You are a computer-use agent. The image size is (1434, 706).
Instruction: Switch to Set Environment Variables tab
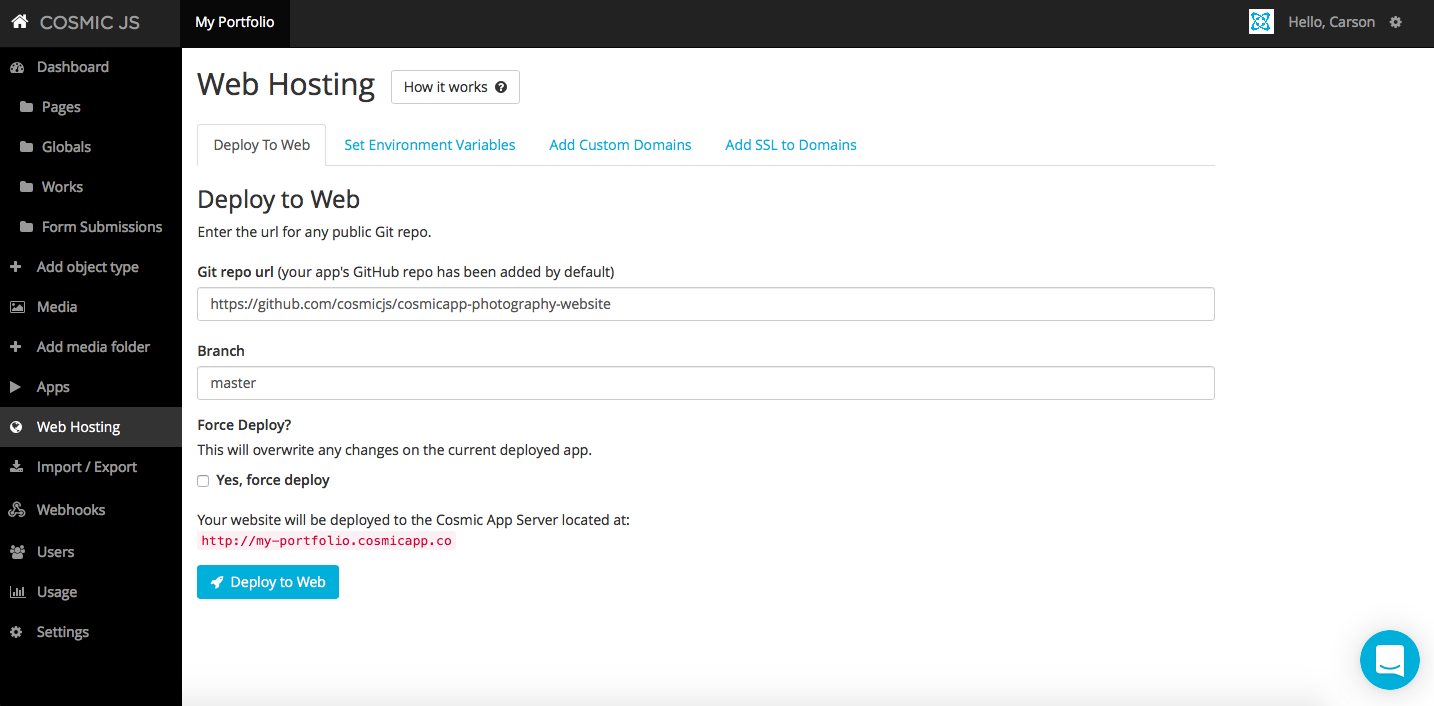coord(430,145)
